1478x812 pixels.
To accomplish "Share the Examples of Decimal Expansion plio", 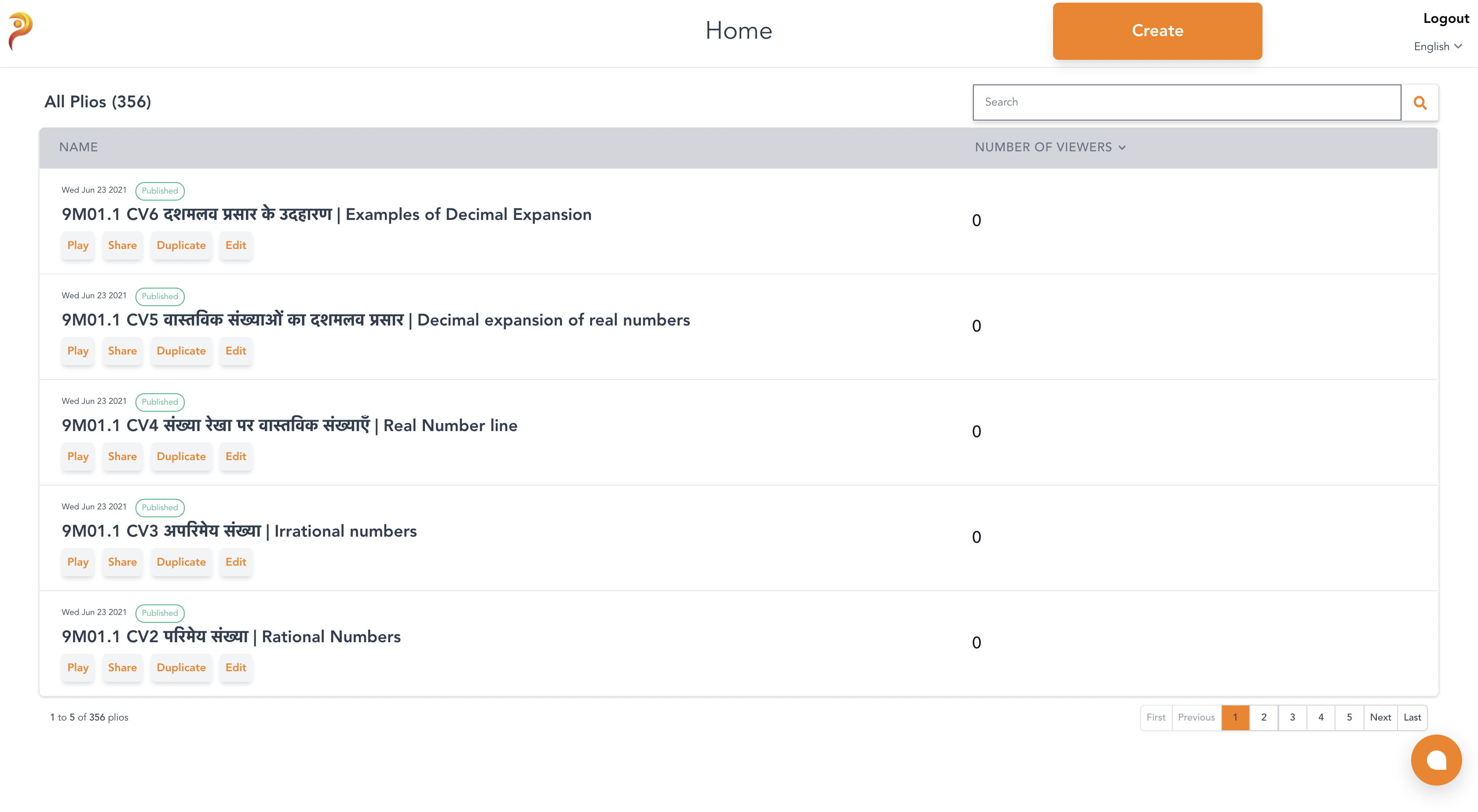I will point(122,245).
